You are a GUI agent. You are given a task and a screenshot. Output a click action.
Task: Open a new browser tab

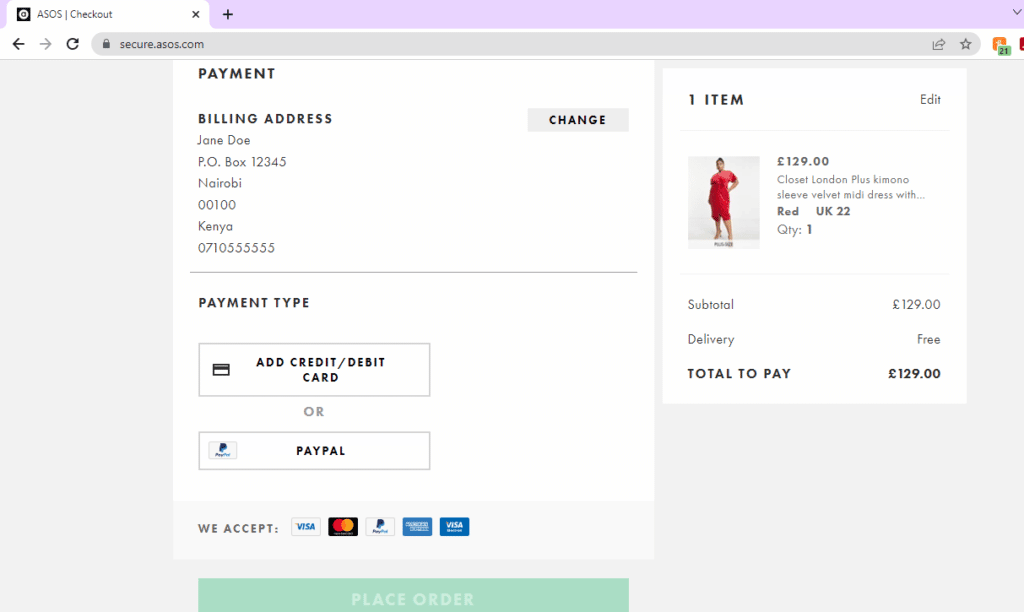[x=228, y=14]
